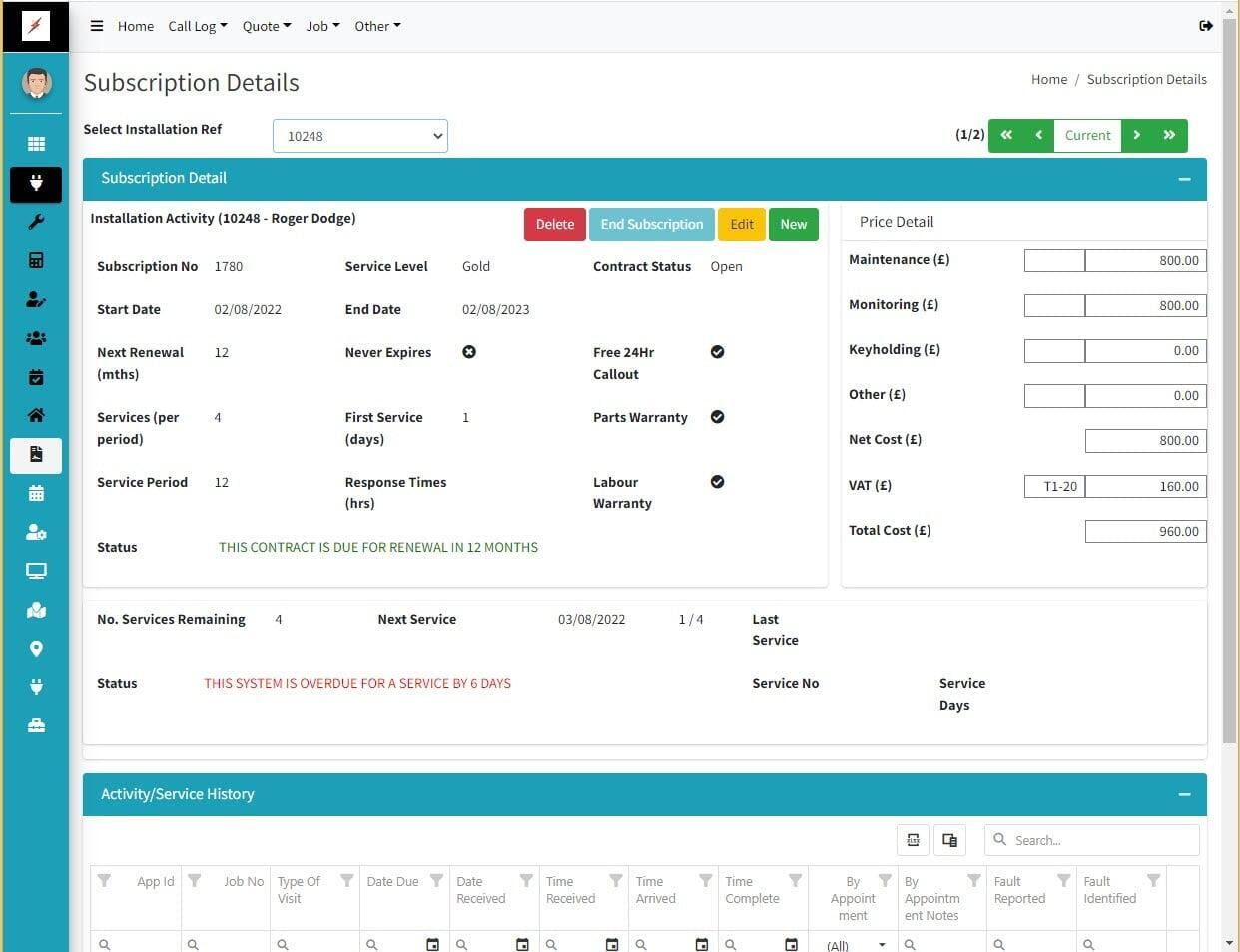Toggle the Parts Warranty checkmark
The height and width of the screenshot is (952, 1240).
point(717,417)
